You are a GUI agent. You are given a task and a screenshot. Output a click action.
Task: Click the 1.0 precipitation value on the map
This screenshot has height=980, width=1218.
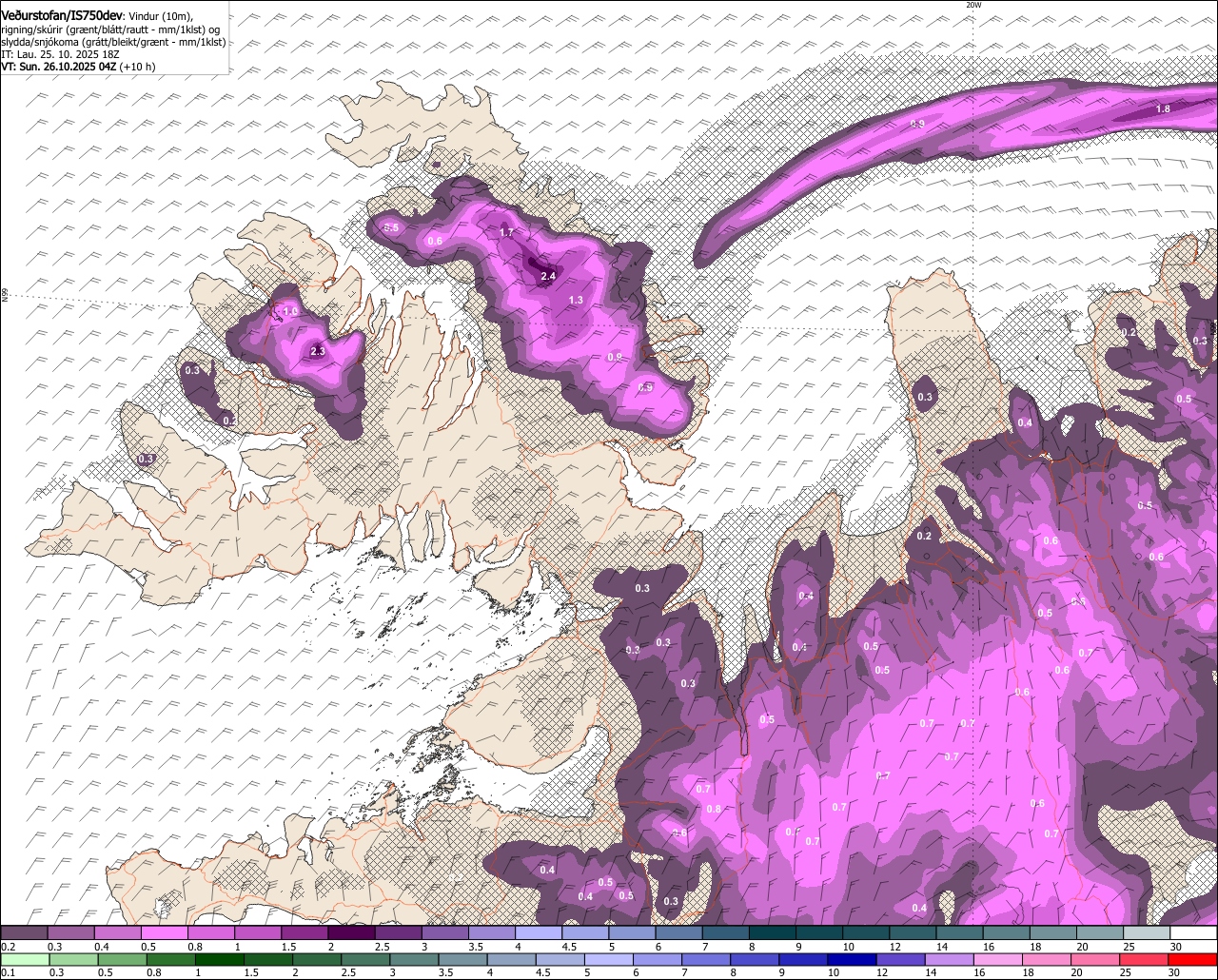point(290,311)
